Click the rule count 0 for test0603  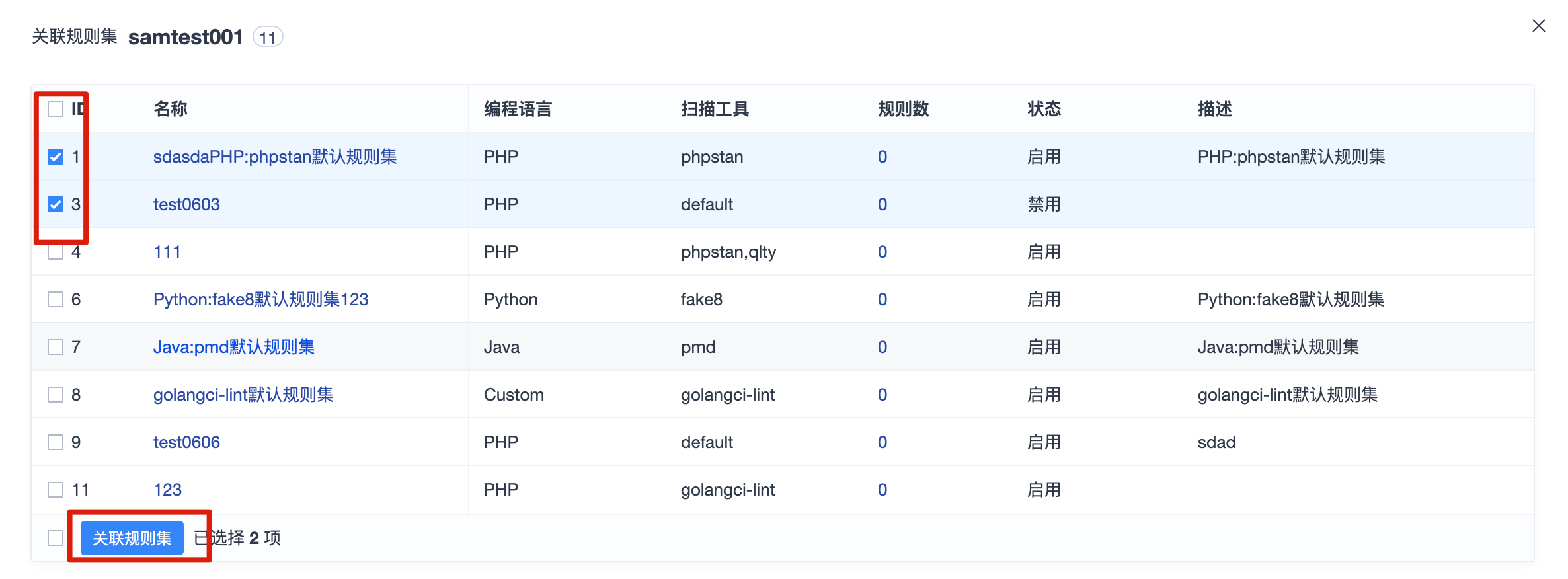click(882, 204)
